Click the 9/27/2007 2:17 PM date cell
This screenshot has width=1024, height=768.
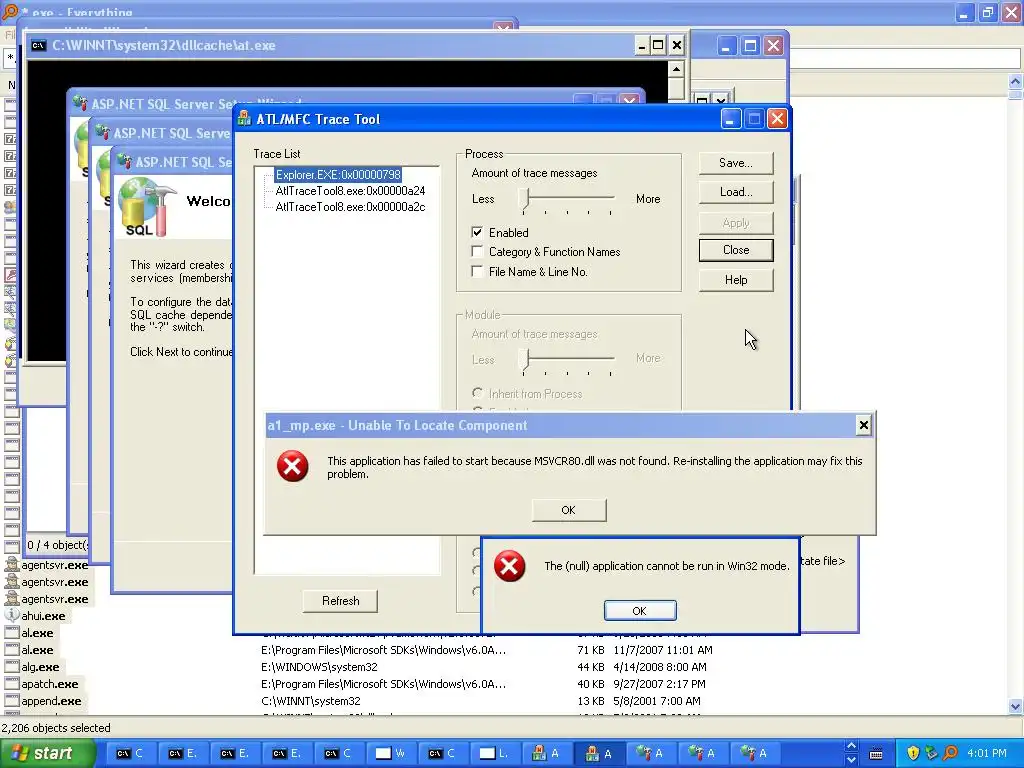[660, 684]
